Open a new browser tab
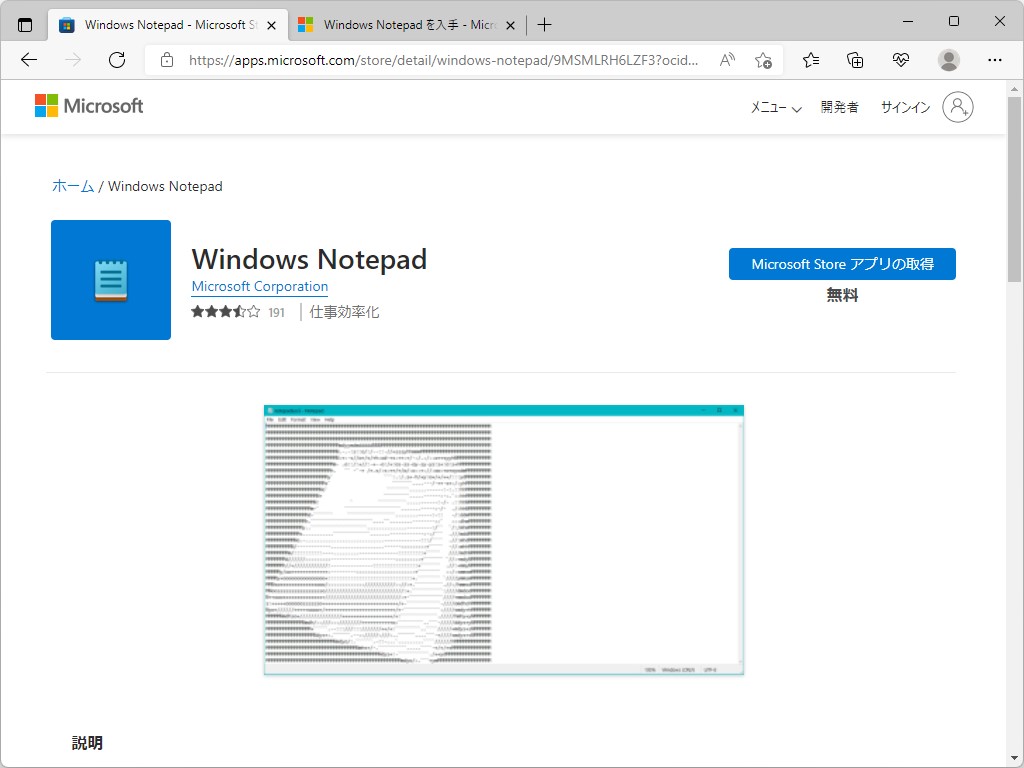The height and width of the screenshot is (768, 1024). [x=544, y=25]
